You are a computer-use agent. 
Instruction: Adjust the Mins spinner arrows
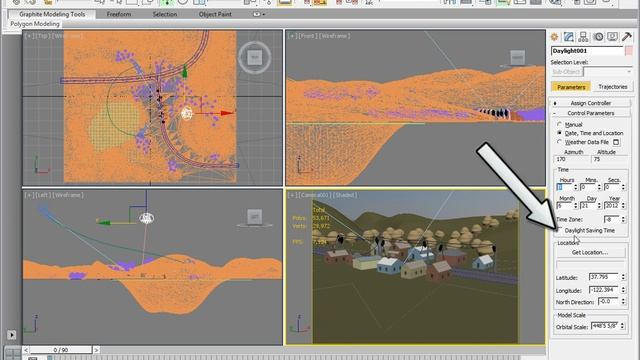pos(599,187)
